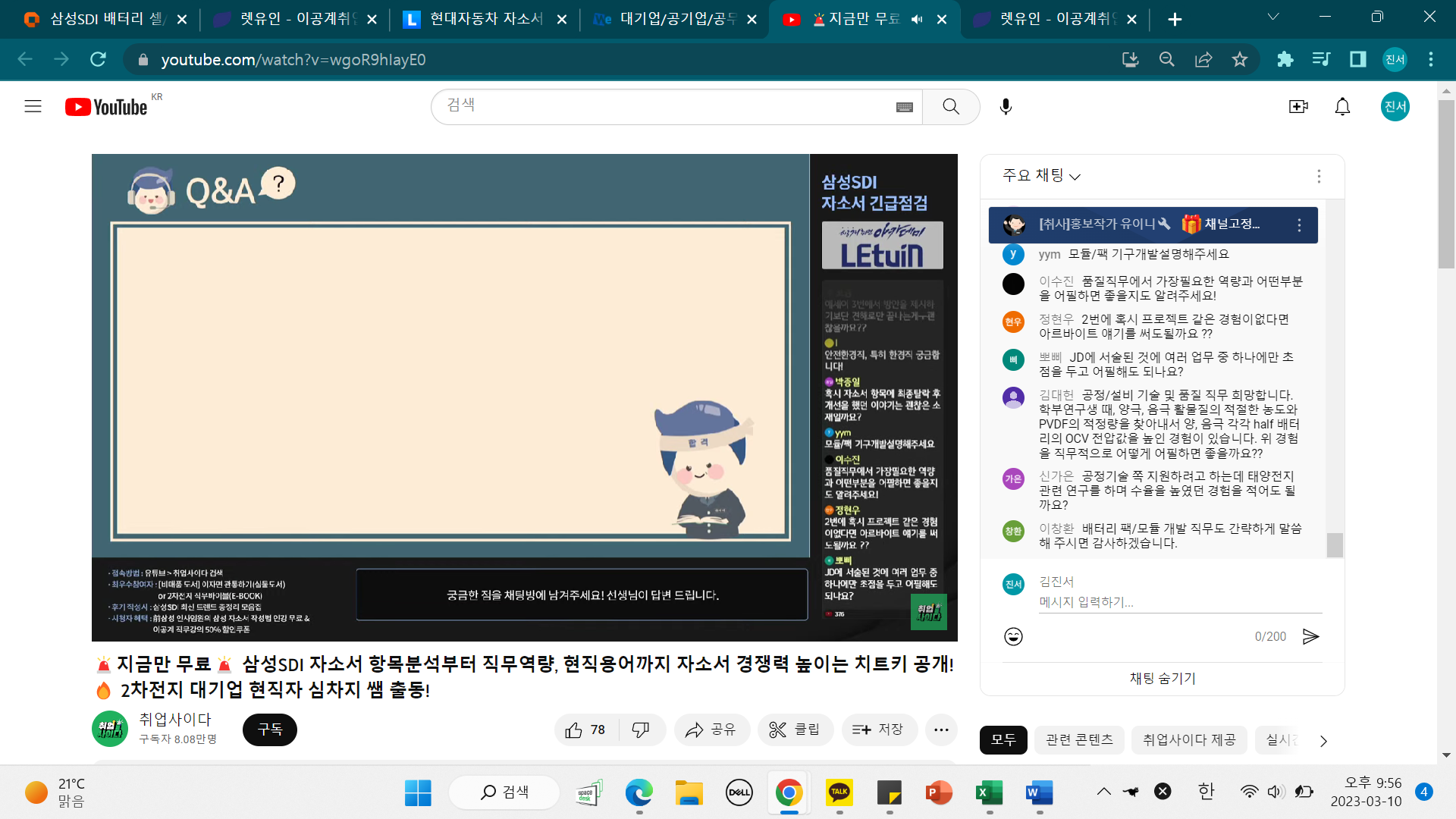The height and width of the screenshot is (819, 1456).
Task: Open Chrome media control icon
Action: [1321, 59]
